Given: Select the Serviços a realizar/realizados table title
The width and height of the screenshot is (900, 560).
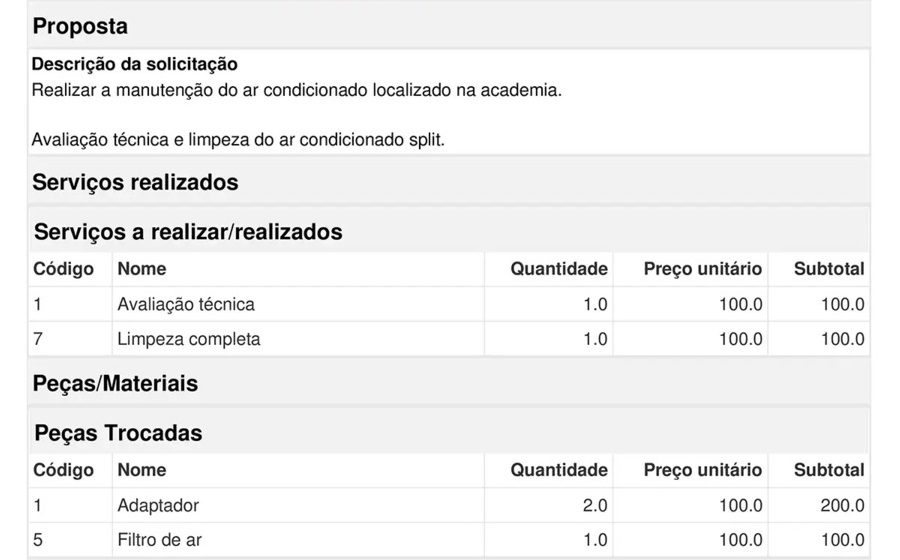Looking at the screenshot, I should click(x=188, y=232).
